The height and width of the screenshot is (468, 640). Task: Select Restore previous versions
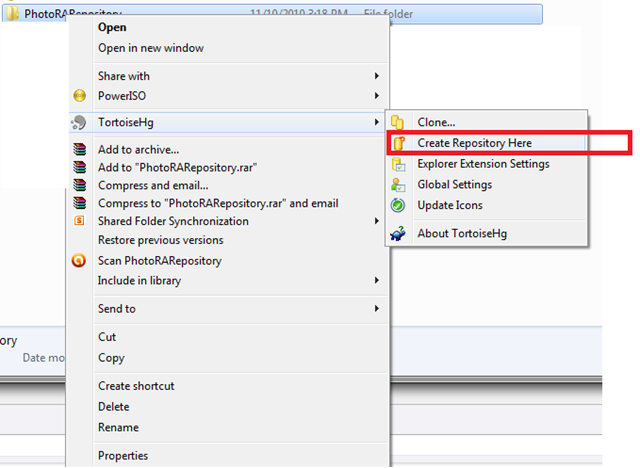point(160,240)
